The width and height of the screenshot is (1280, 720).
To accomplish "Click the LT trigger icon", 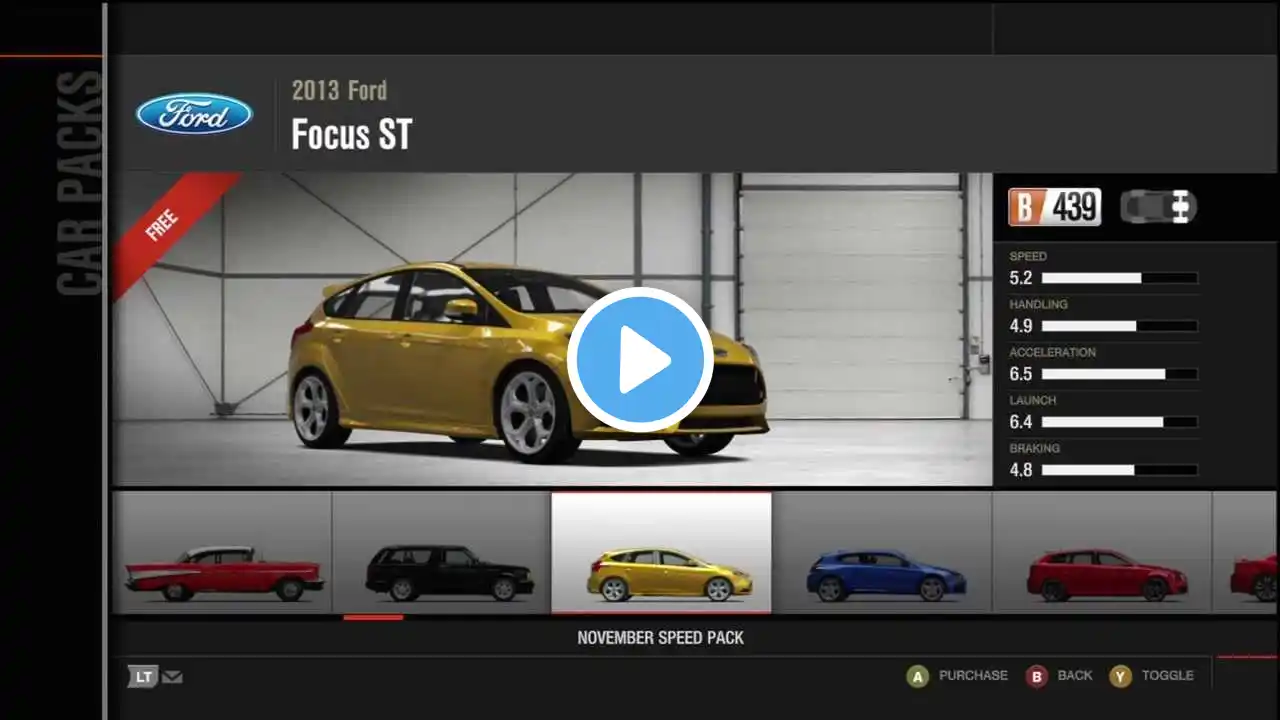I will [143, 677].
